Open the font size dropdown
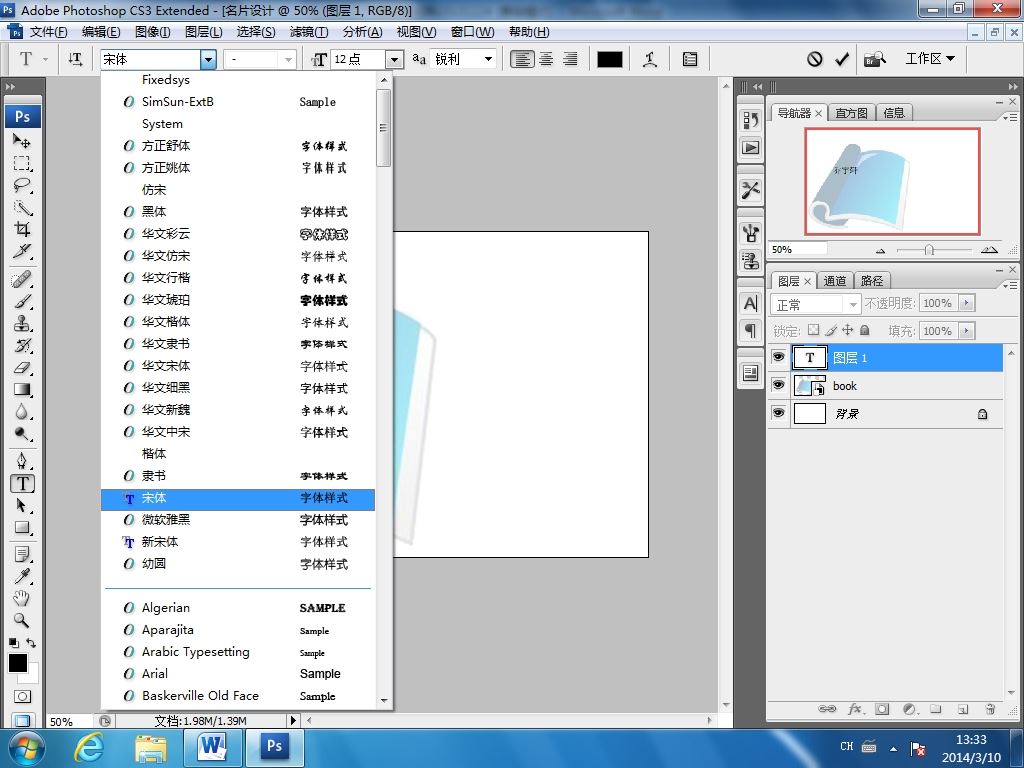This screenshot has width=1024, height=768. [394, 59]
